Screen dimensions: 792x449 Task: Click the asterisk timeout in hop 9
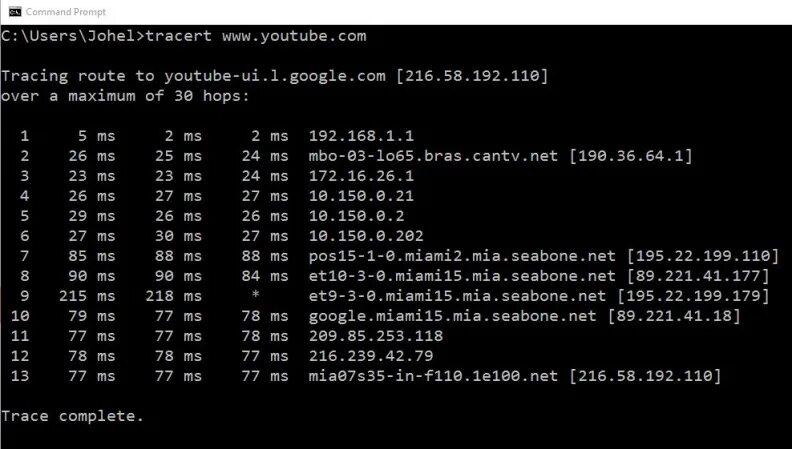tap(256, 295)
